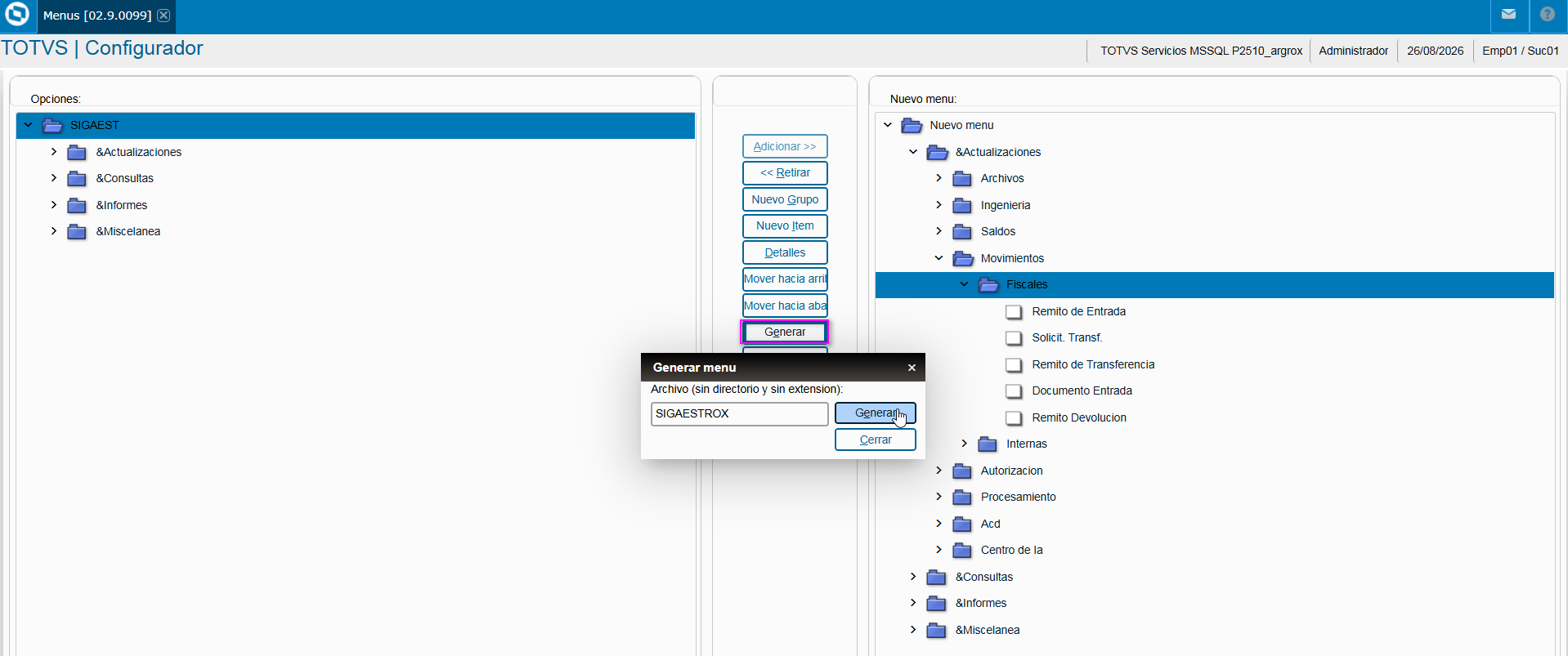This screenshot has width=1568, height=656.
Task: Click the Internas folder icon
Action: pos(988,444)
